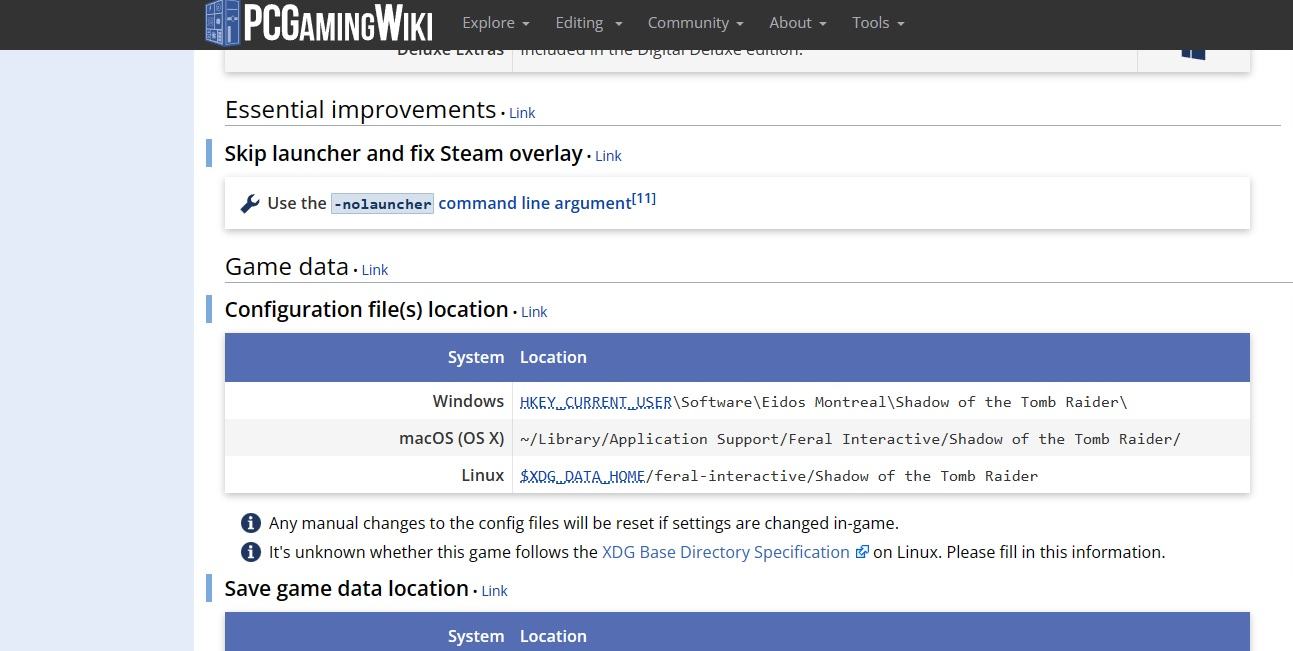Click the Windows row label in configuration table
Screen dimensions: 1293x651
tap(468, 401)
